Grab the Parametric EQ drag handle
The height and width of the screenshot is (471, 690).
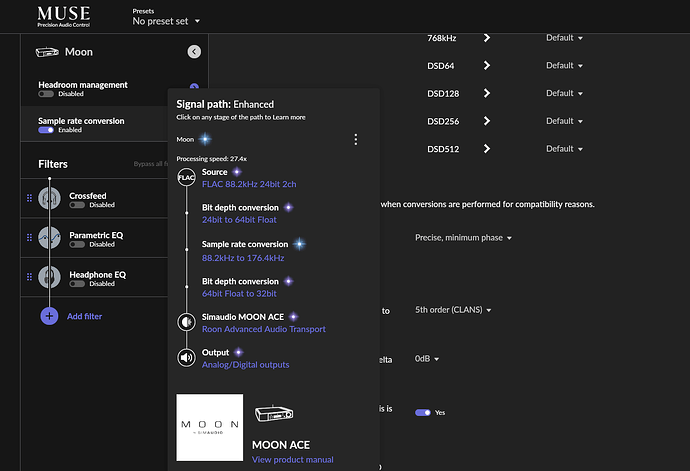(29, 238)
